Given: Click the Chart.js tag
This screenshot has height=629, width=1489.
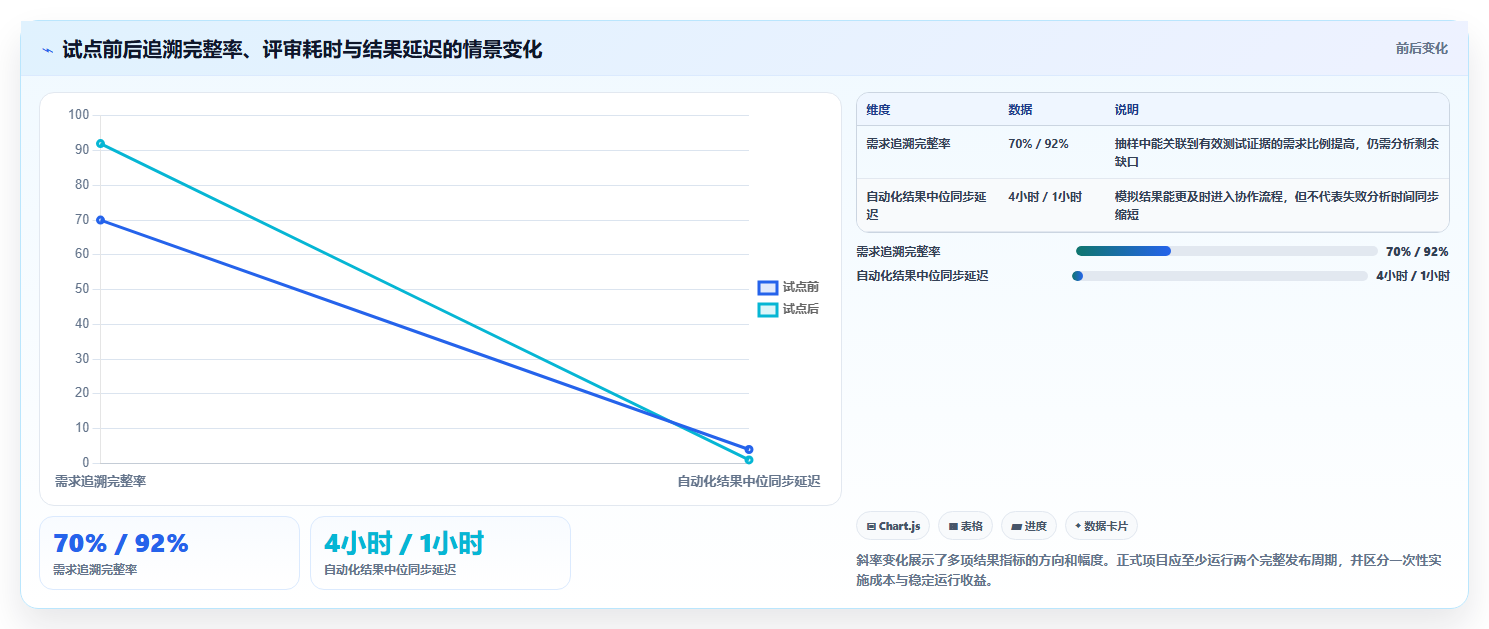Looking at the screenshot, I should click(x=893, y=526).
